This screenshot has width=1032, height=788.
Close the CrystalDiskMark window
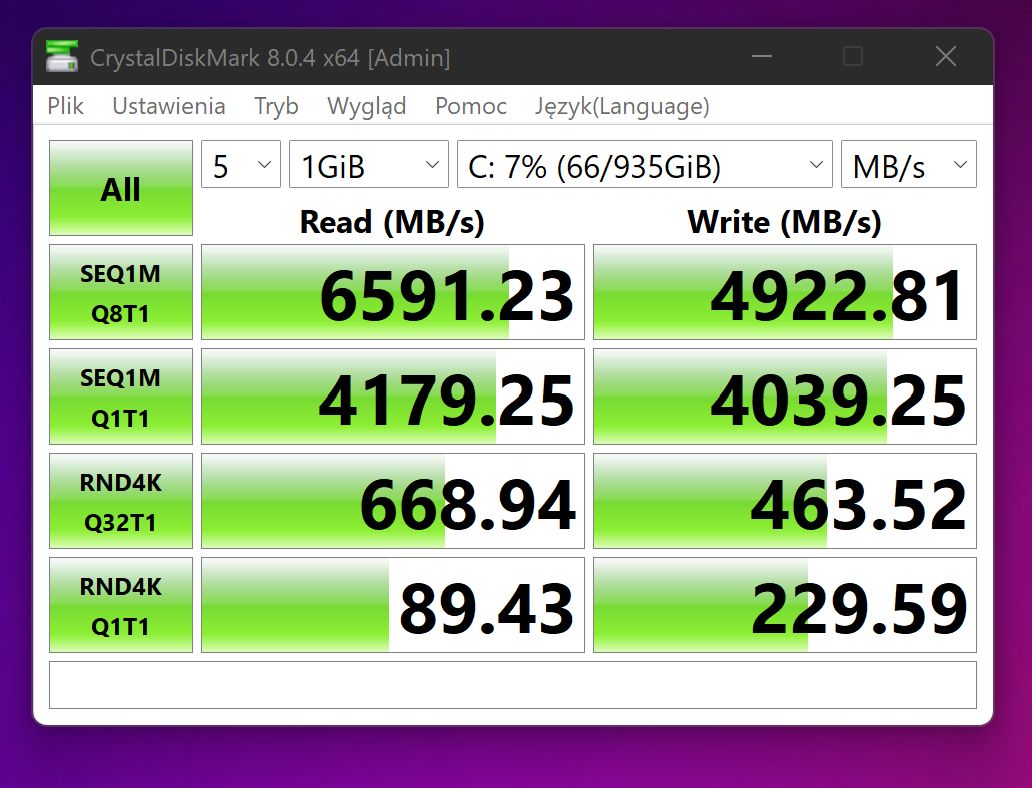point(946,57)
